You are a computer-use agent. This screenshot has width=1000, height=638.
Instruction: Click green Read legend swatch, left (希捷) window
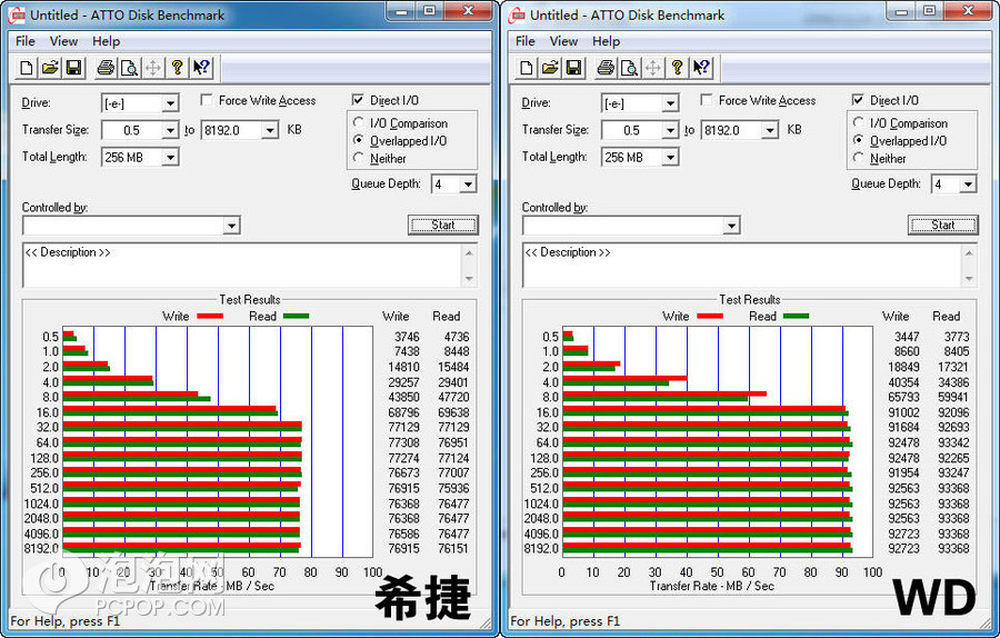(296, 316)
